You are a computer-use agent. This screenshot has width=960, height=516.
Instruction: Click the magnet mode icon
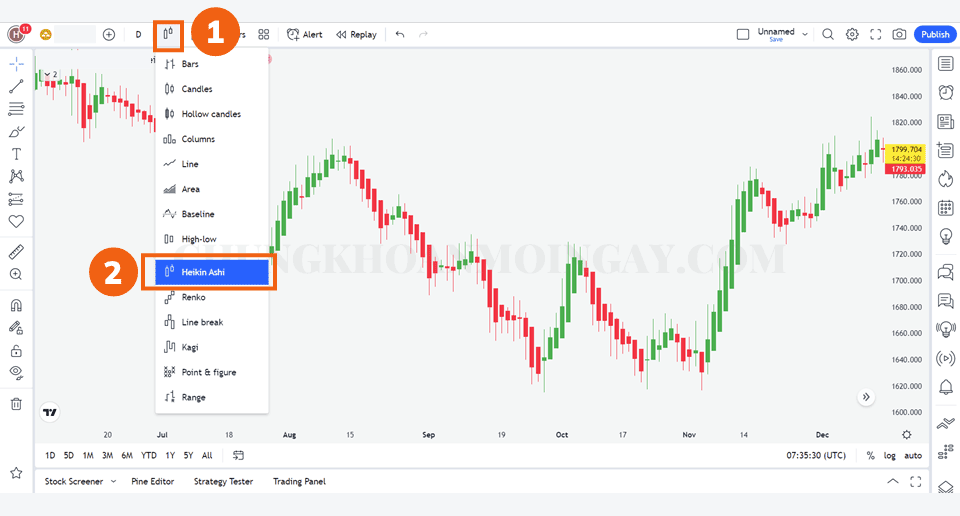click(16, 305)
